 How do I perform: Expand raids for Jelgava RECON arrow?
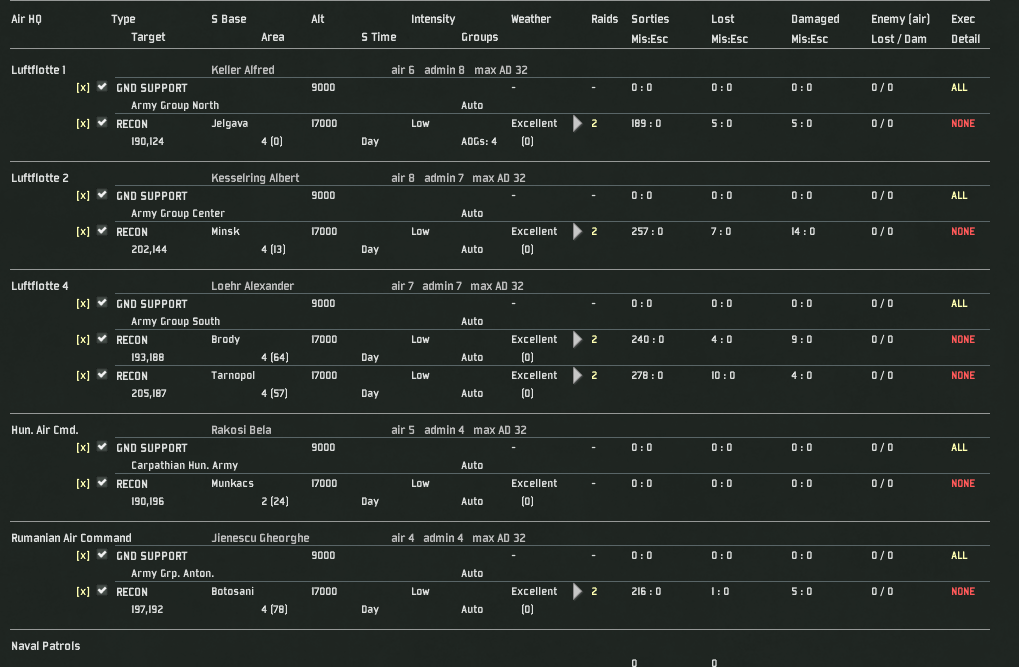click(577, 124)
